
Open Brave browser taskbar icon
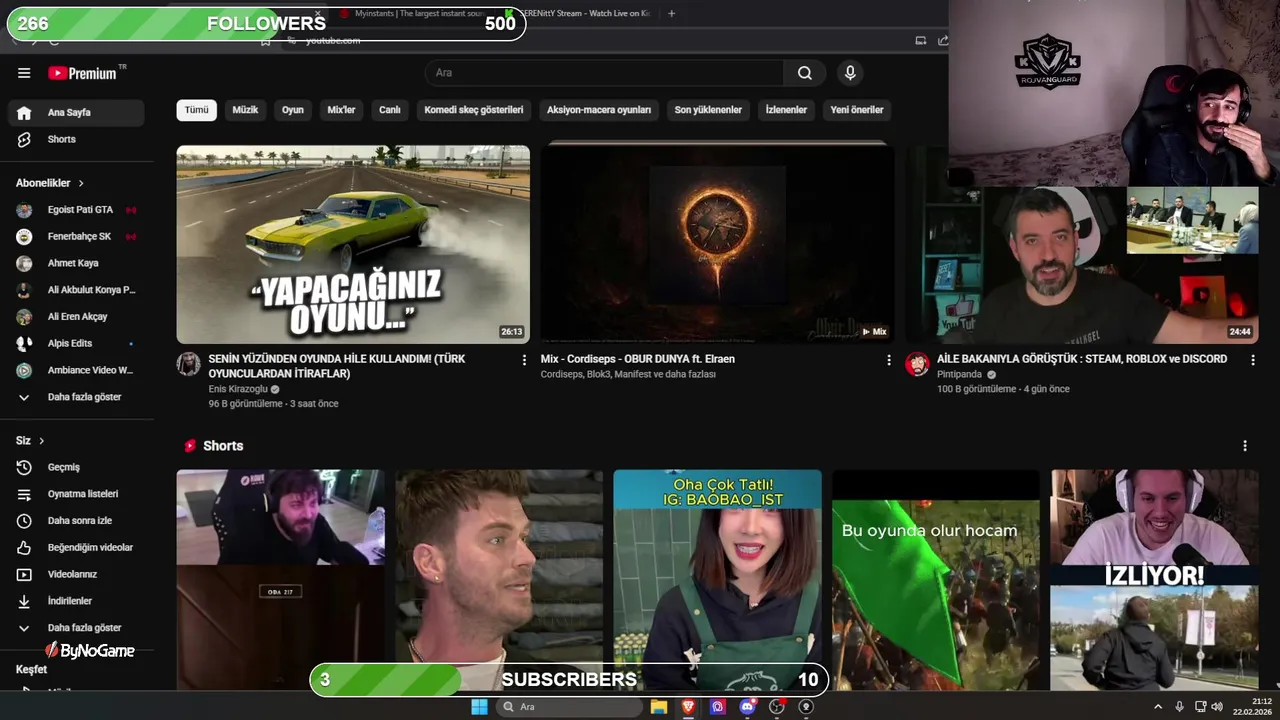click(688, 707)
